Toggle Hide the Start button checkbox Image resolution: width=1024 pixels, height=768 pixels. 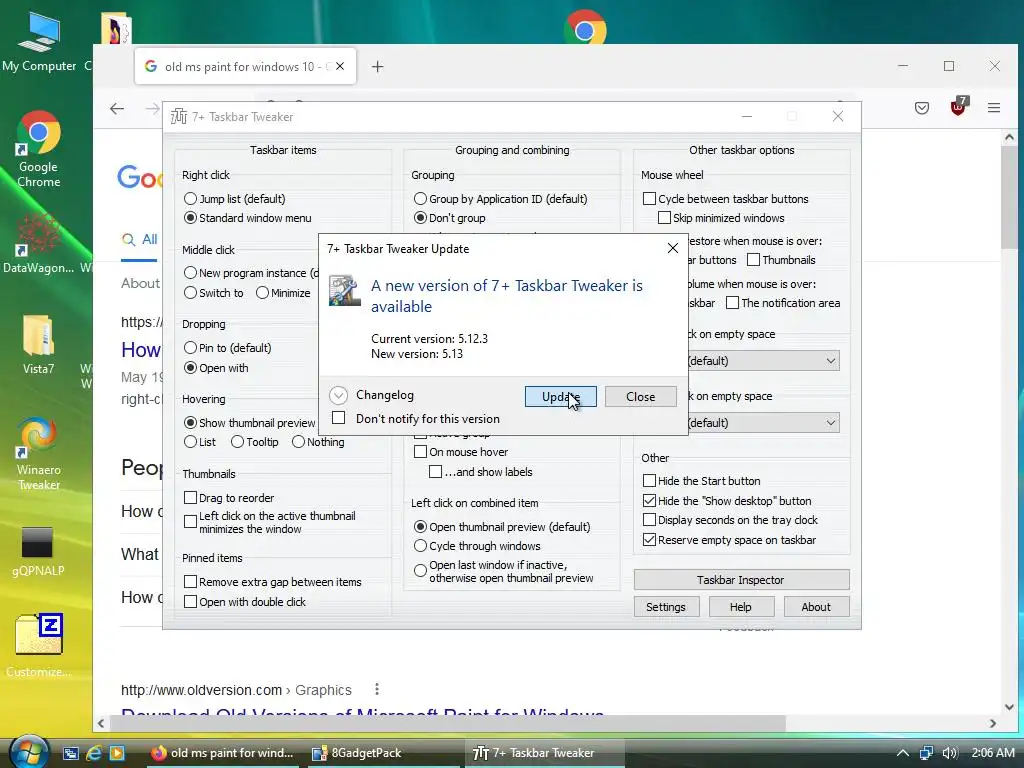[649, 481]
